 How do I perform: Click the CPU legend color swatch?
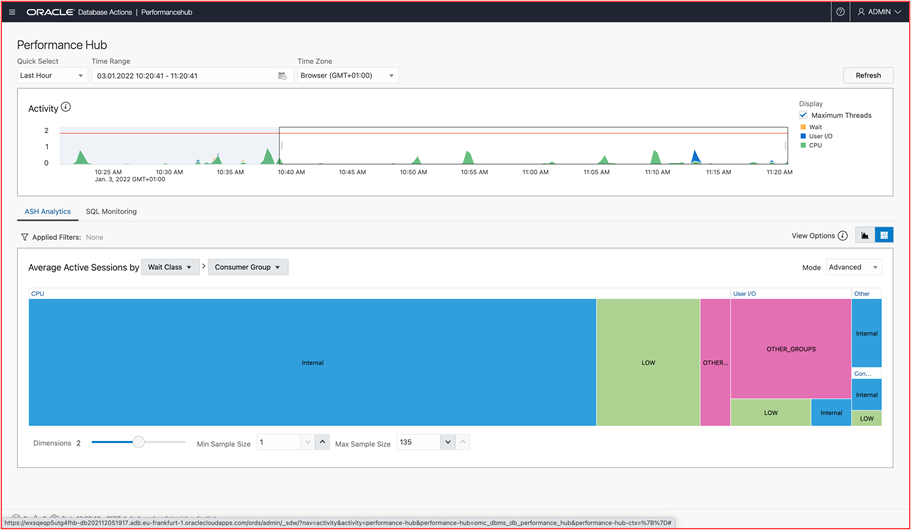point(803,145)
